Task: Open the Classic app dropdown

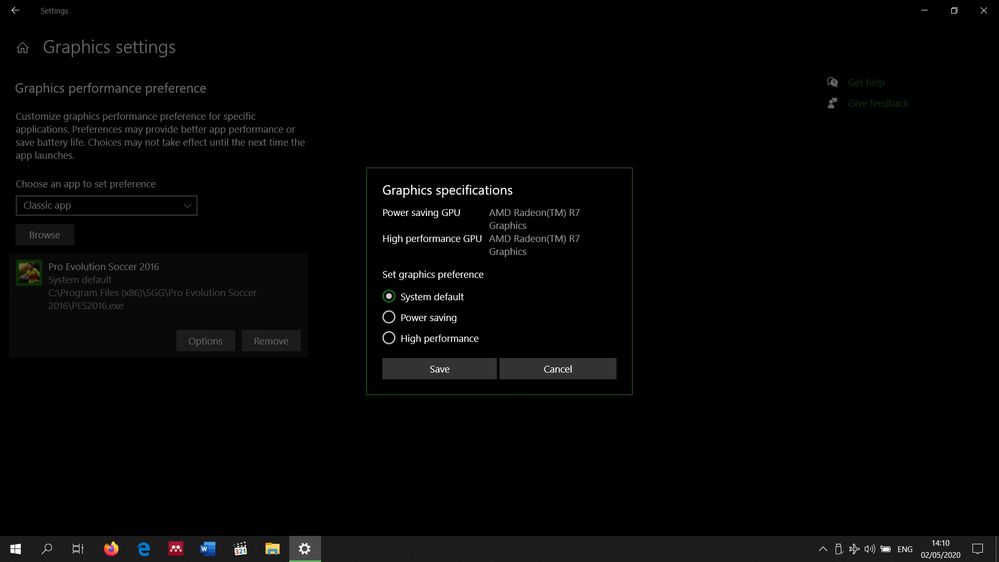Action: pyautogui.click(x=106, y=205)
